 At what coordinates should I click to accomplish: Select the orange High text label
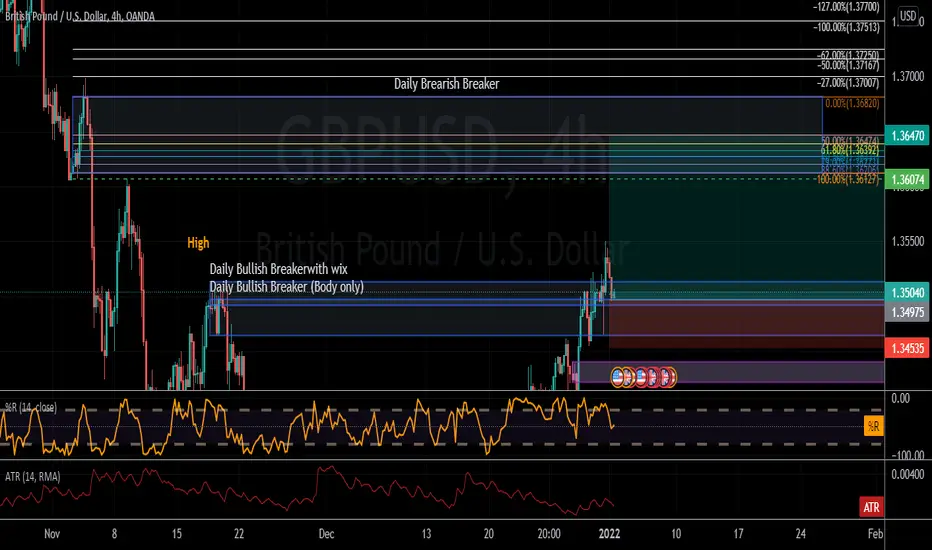point(198,243)
